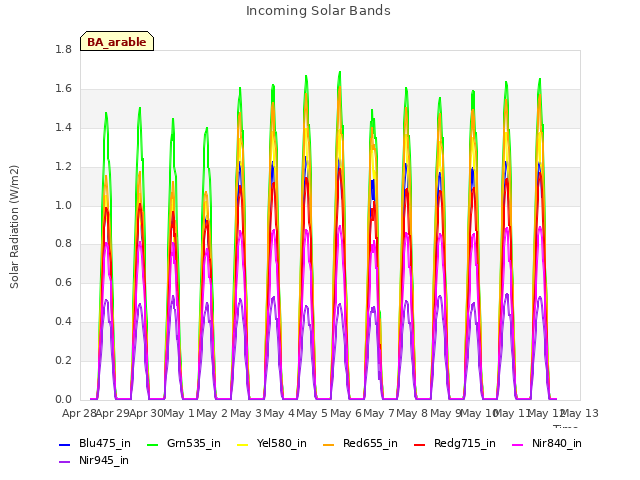
Task: Click the magenta Nir840_in legend swatch
Action: tap(518, 444)
